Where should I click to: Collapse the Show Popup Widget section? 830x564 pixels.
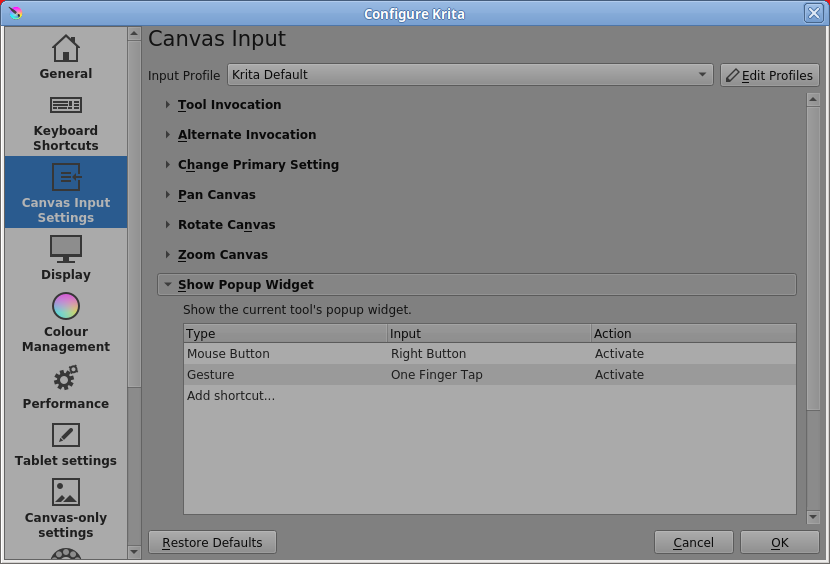click(x=476, y=284)
